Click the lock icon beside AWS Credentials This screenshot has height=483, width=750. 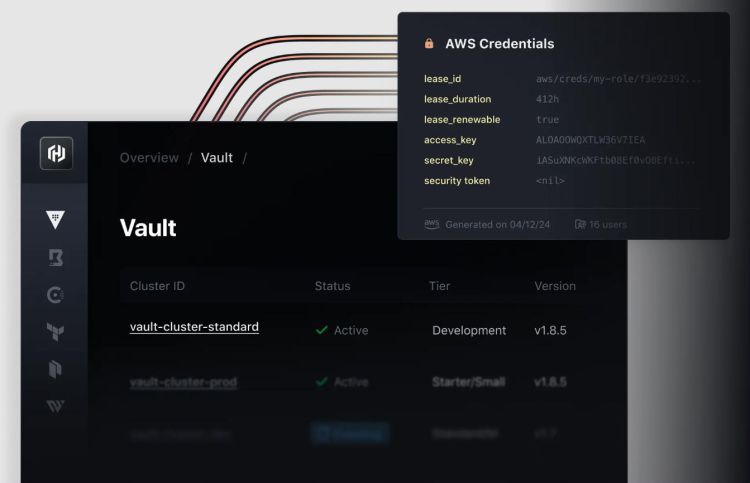(x=429, y=44)
